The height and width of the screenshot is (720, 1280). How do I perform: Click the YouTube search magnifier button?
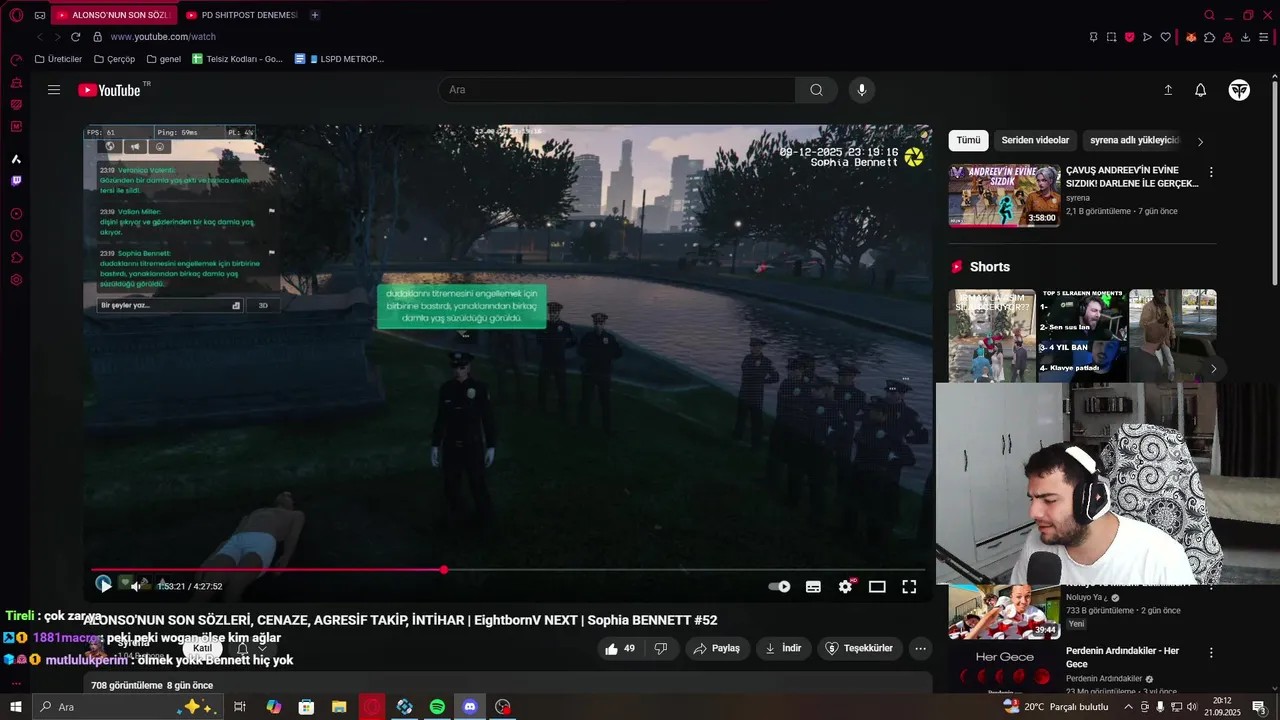pyautogui.click(x=817, y=90)
